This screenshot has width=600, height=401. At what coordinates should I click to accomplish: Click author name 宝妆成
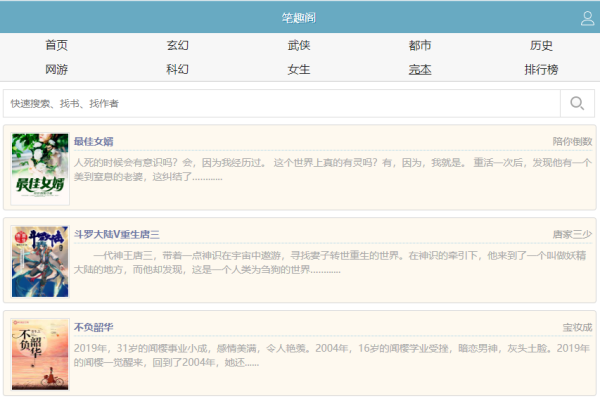point(577,327)
